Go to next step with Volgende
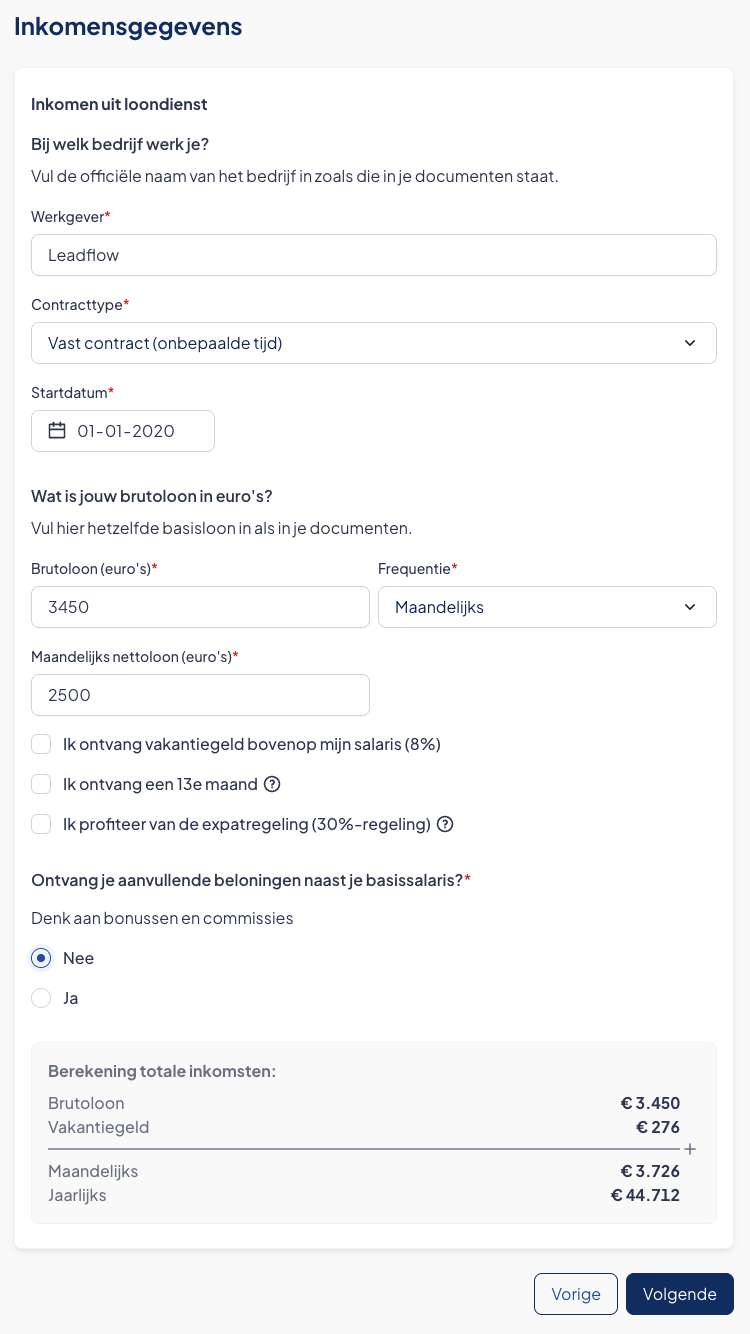This screenshot has width=750, height=1334. pos(679,1294)
